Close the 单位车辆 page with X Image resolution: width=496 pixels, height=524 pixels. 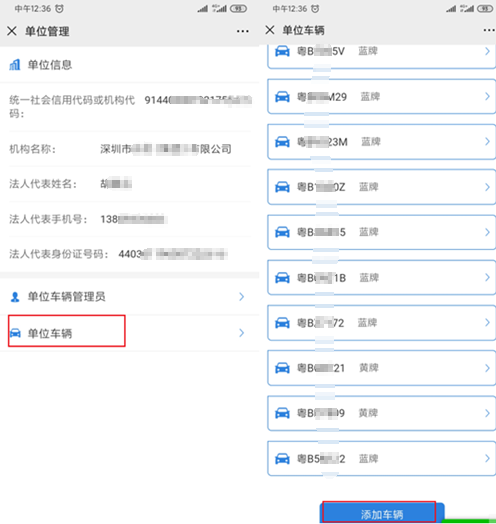coord(270,30)
